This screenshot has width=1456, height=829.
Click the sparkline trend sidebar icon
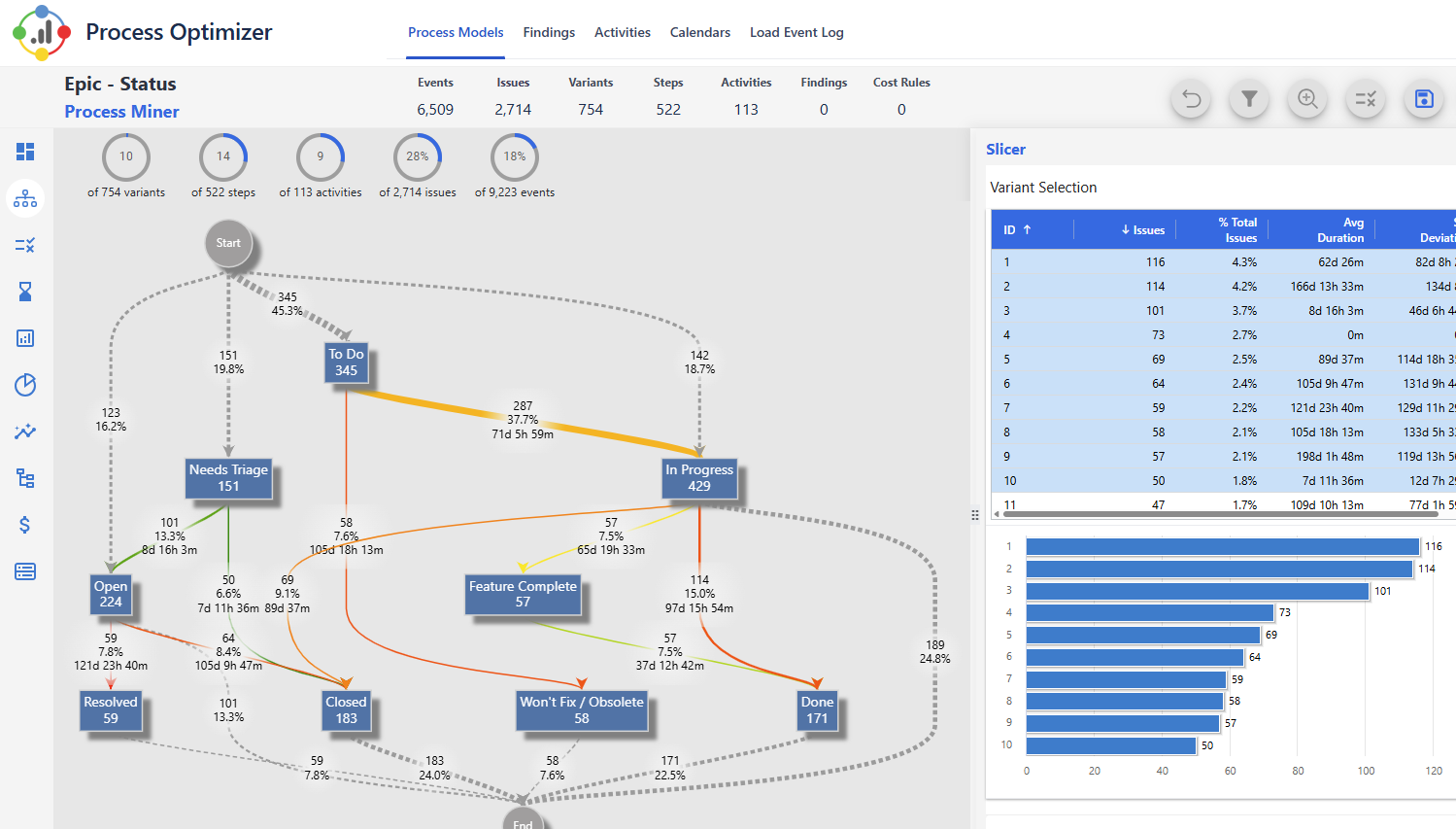[25, 432]
